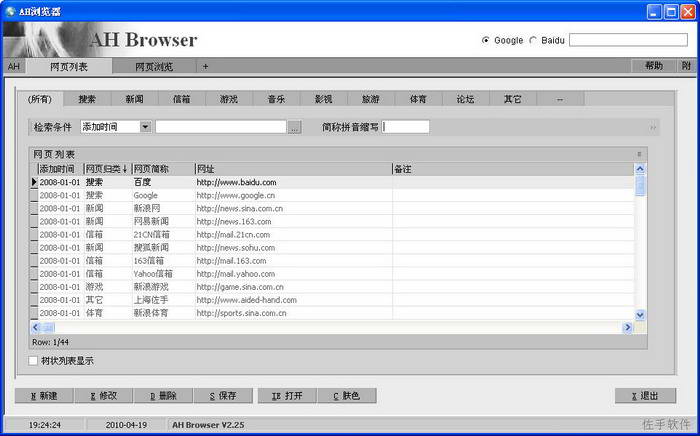Click the list's scroll down arrow
700x436 pixels.
point(640,315)
